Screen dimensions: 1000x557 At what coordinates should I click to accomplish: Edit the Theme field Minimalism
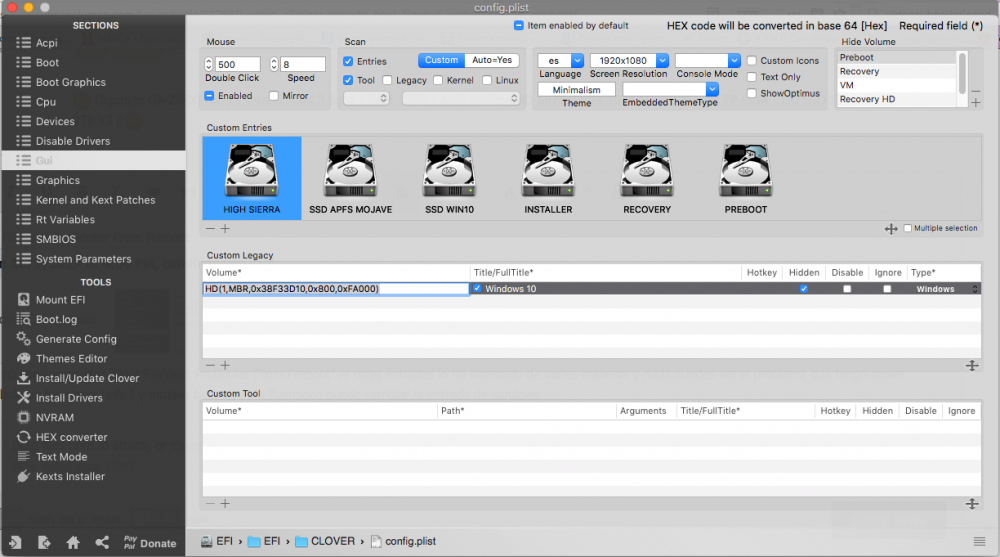point(577,90)
